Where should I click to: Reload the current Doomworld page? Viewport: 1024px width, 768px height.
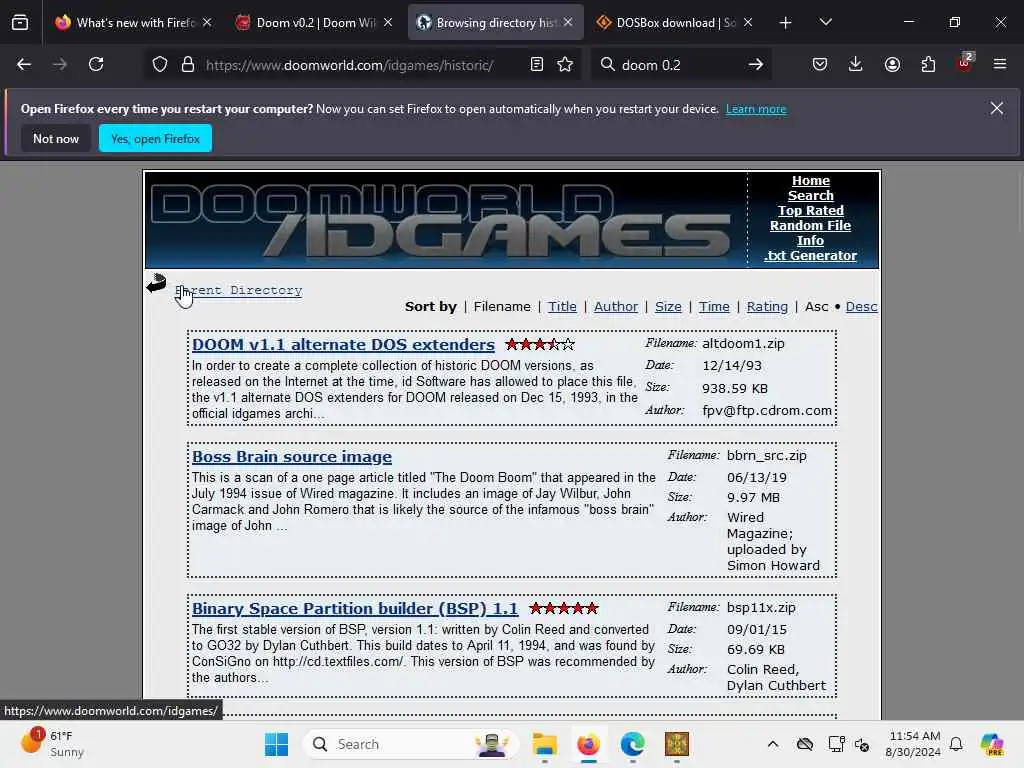(96, 64)
